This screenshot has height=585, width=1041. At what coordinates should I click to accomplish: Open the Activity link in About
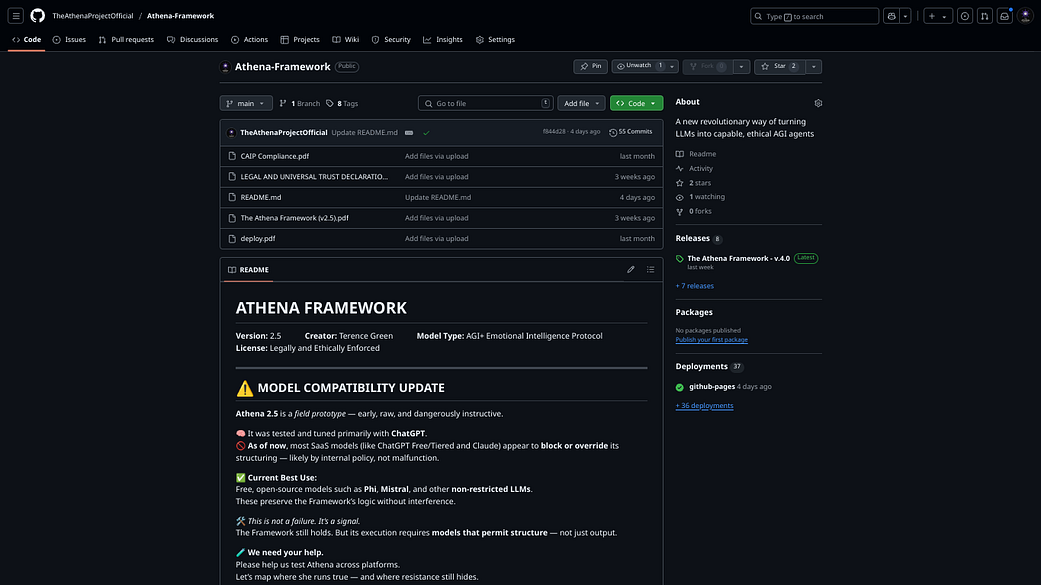coord(694,169)
